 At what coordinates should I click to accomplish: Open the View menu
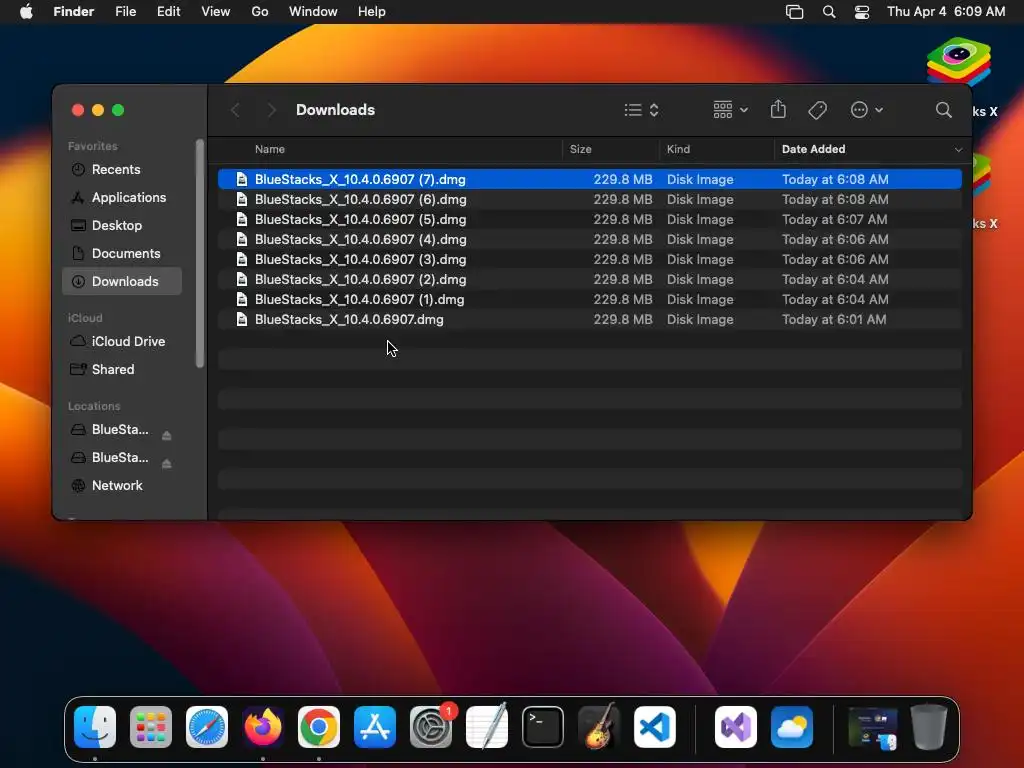coord(216,12)
